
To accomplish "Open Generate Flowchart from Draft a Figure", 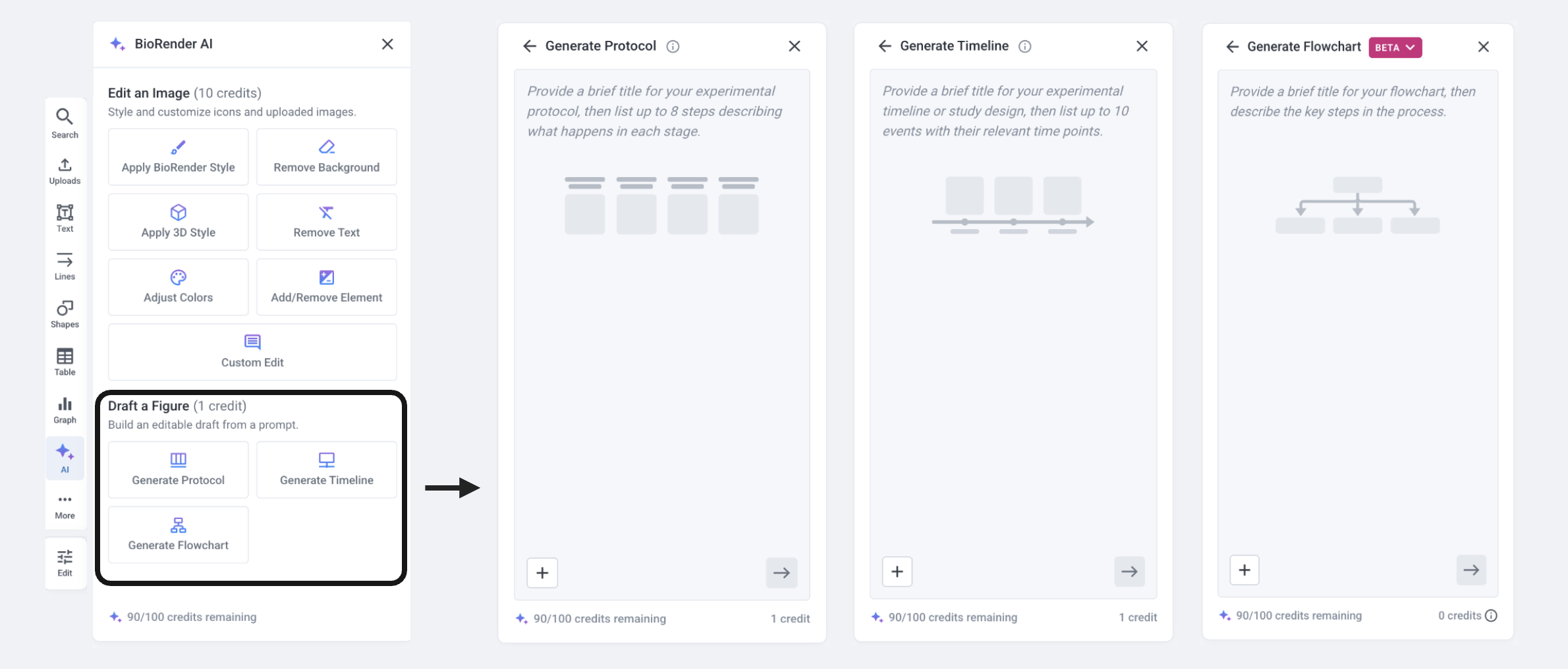I will coord(178,535).
